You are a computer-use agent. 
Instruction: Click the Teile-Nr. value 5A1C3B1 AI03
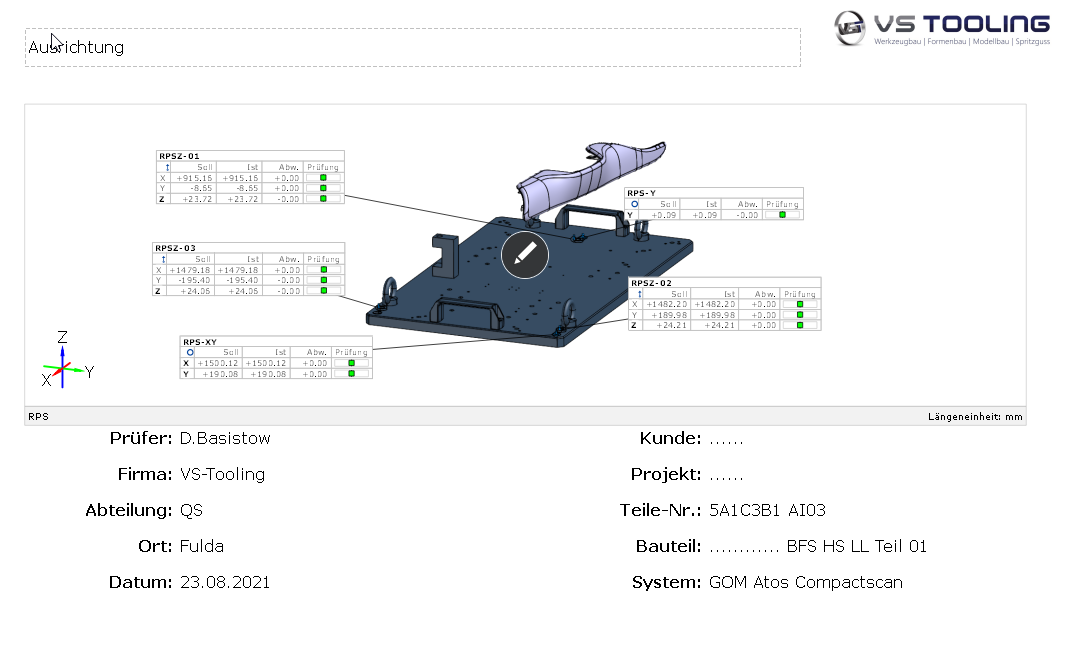[767, 510]
